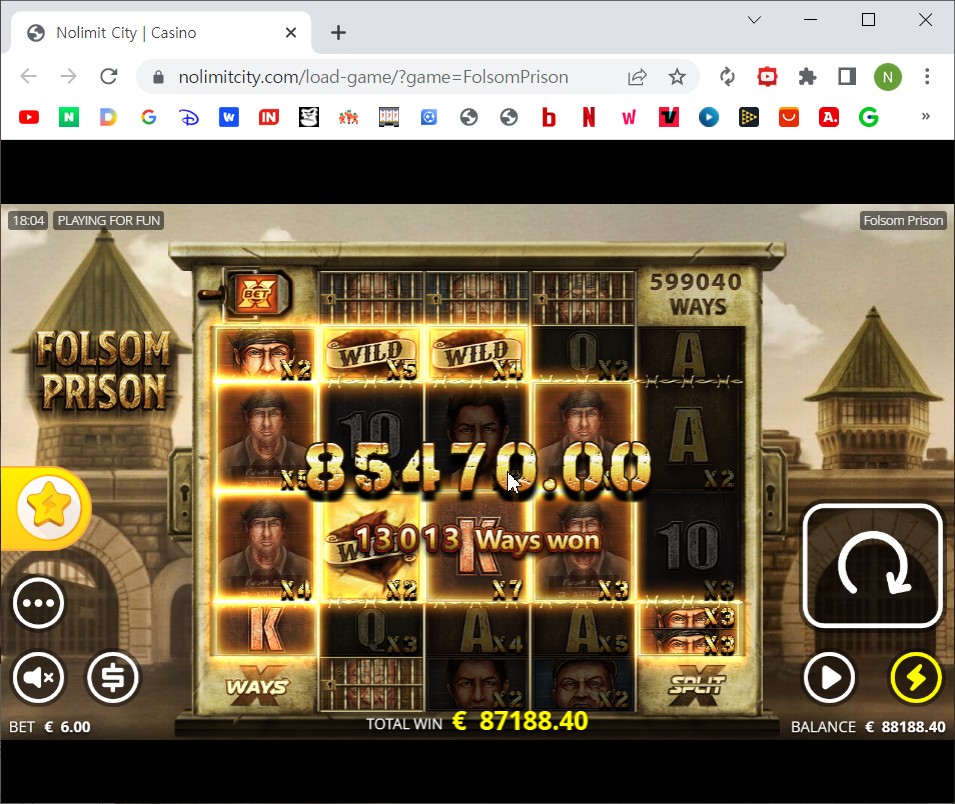Click the xWays feature label
The width and height of the screenshot is (955, 804).
click(258, 686)
